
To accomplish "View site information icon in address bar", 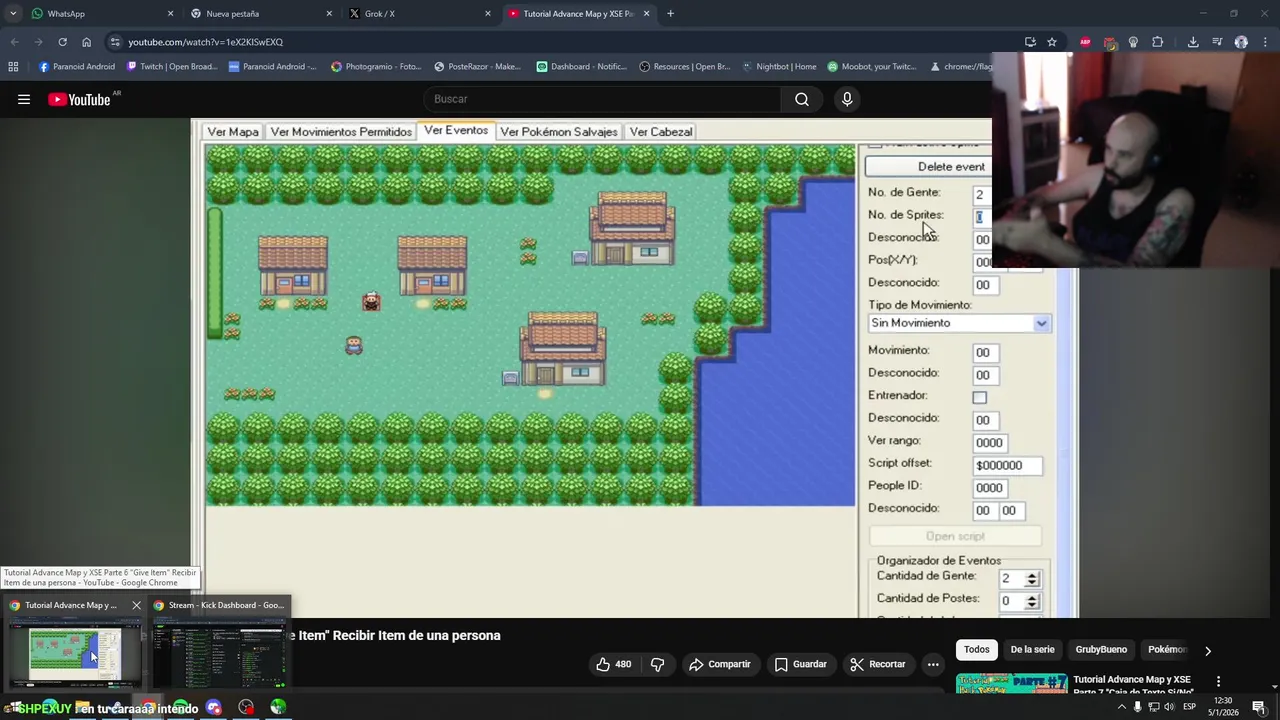I will (x=115, y=42).
